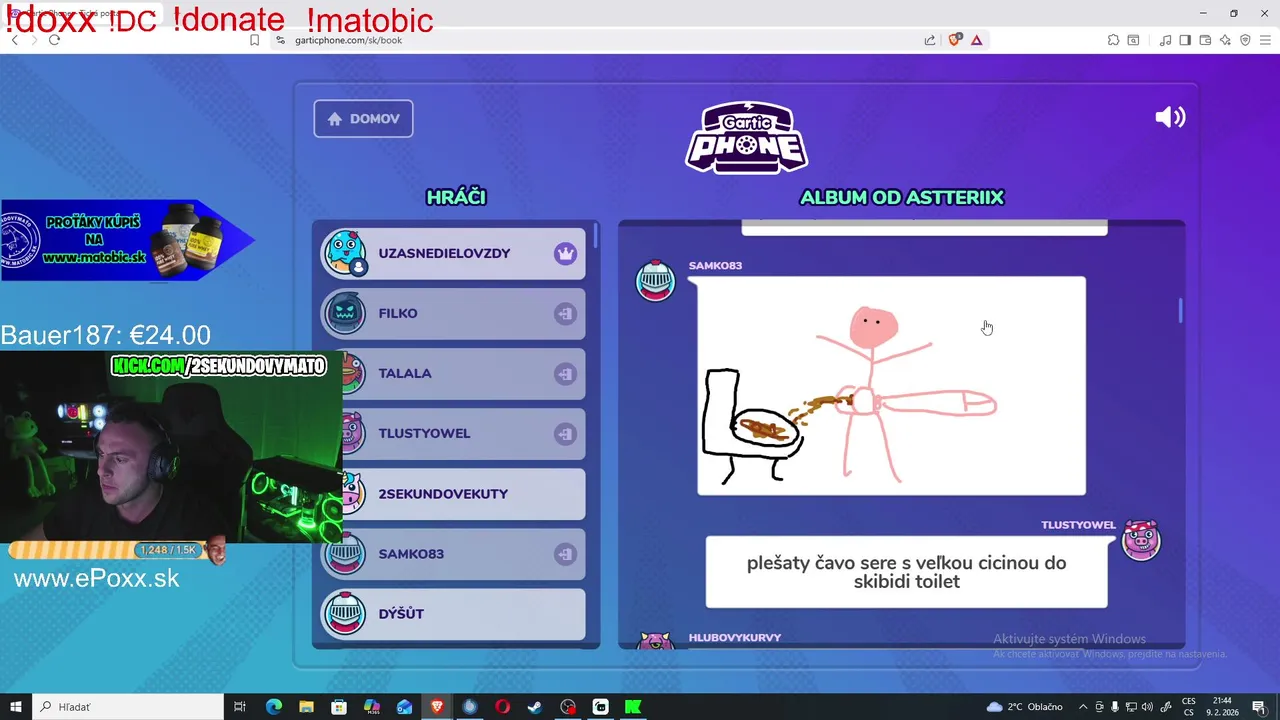1280x720 pixels.
Task: Click the TLUSTYOWEL caption text bubble
Action: coord(906,572)
